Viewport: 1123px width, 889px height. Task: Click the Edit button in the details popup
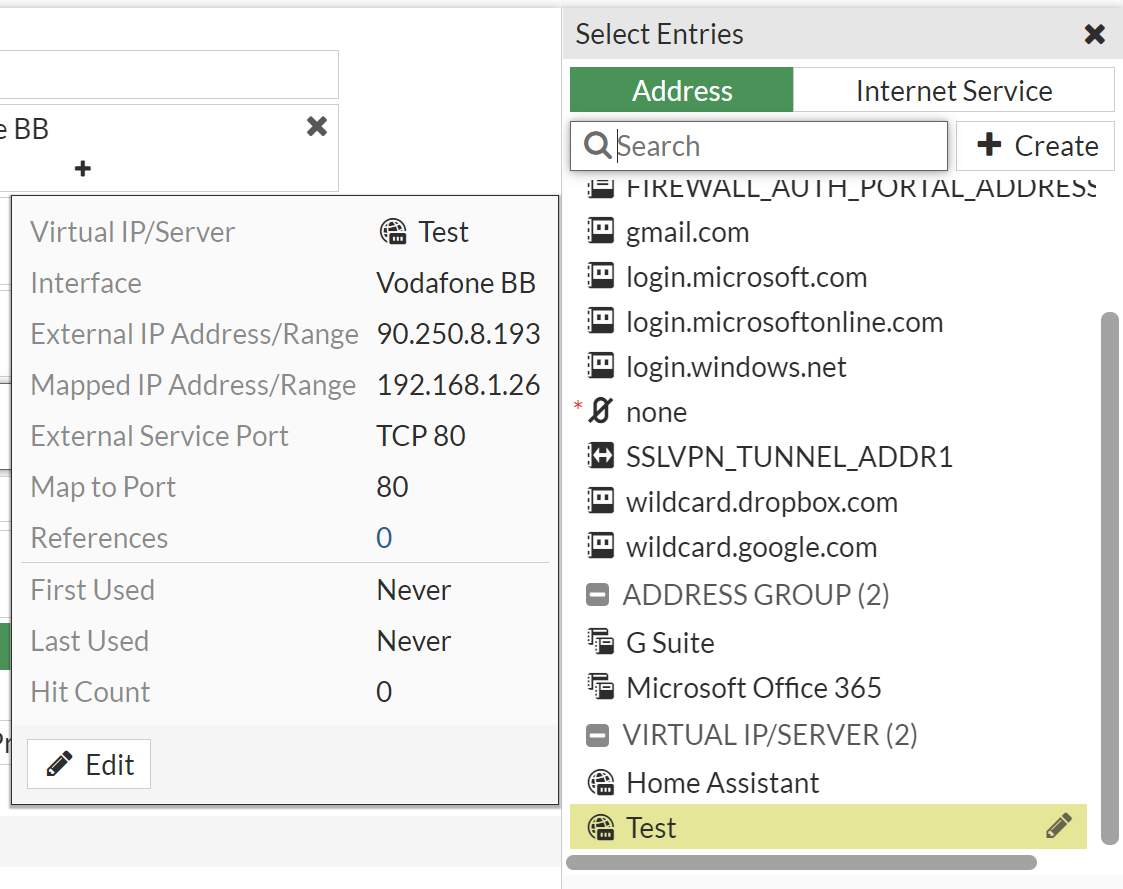(x=88, y=763)
